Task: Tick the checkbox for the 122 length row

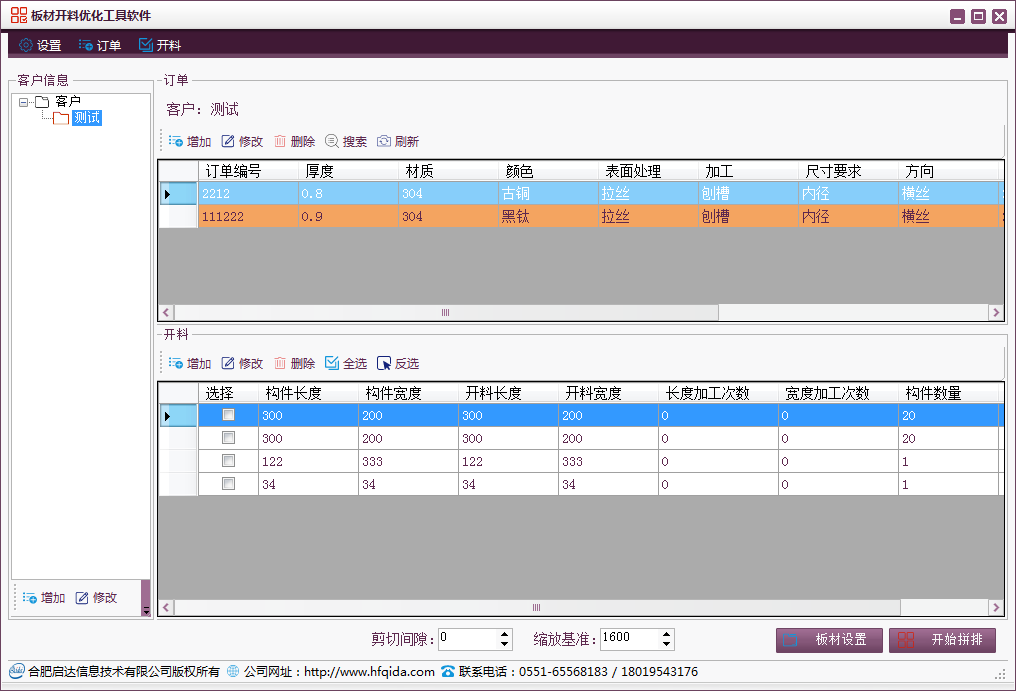Action: pyautogui.click(x=228, y=461)
